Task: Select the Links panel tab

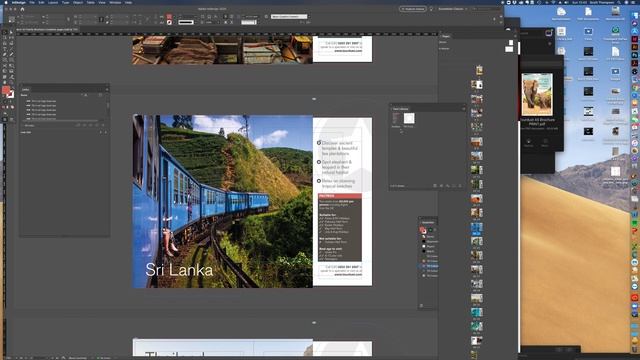Action: tap(26, 89)
